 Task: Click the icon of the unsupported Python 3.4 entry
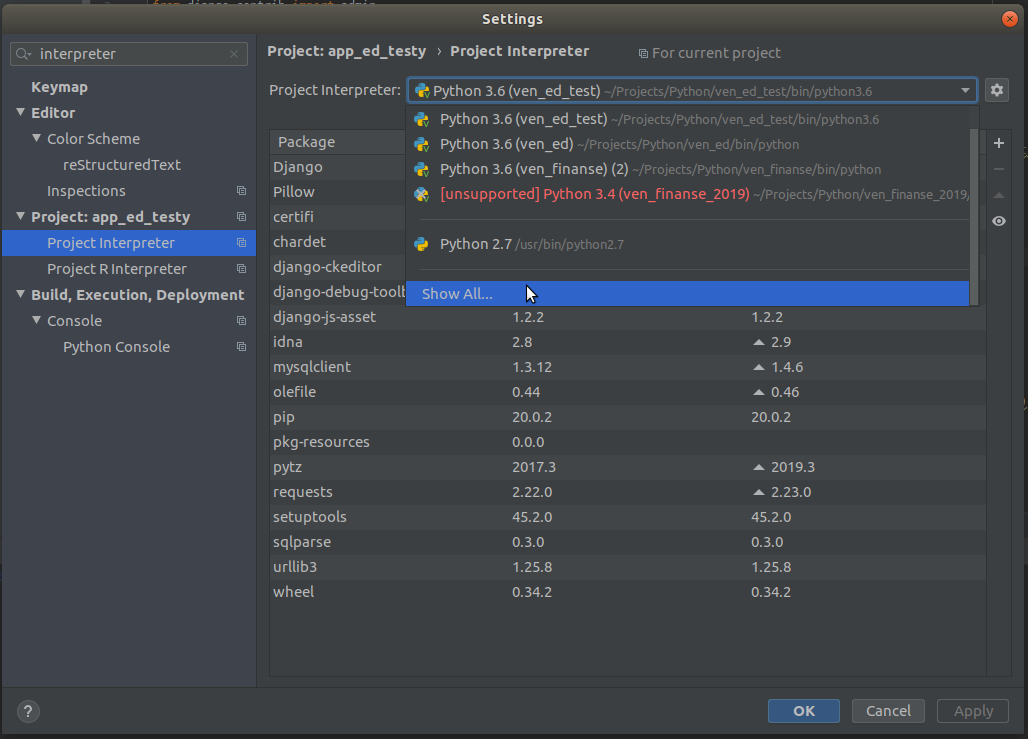point(422,194)
